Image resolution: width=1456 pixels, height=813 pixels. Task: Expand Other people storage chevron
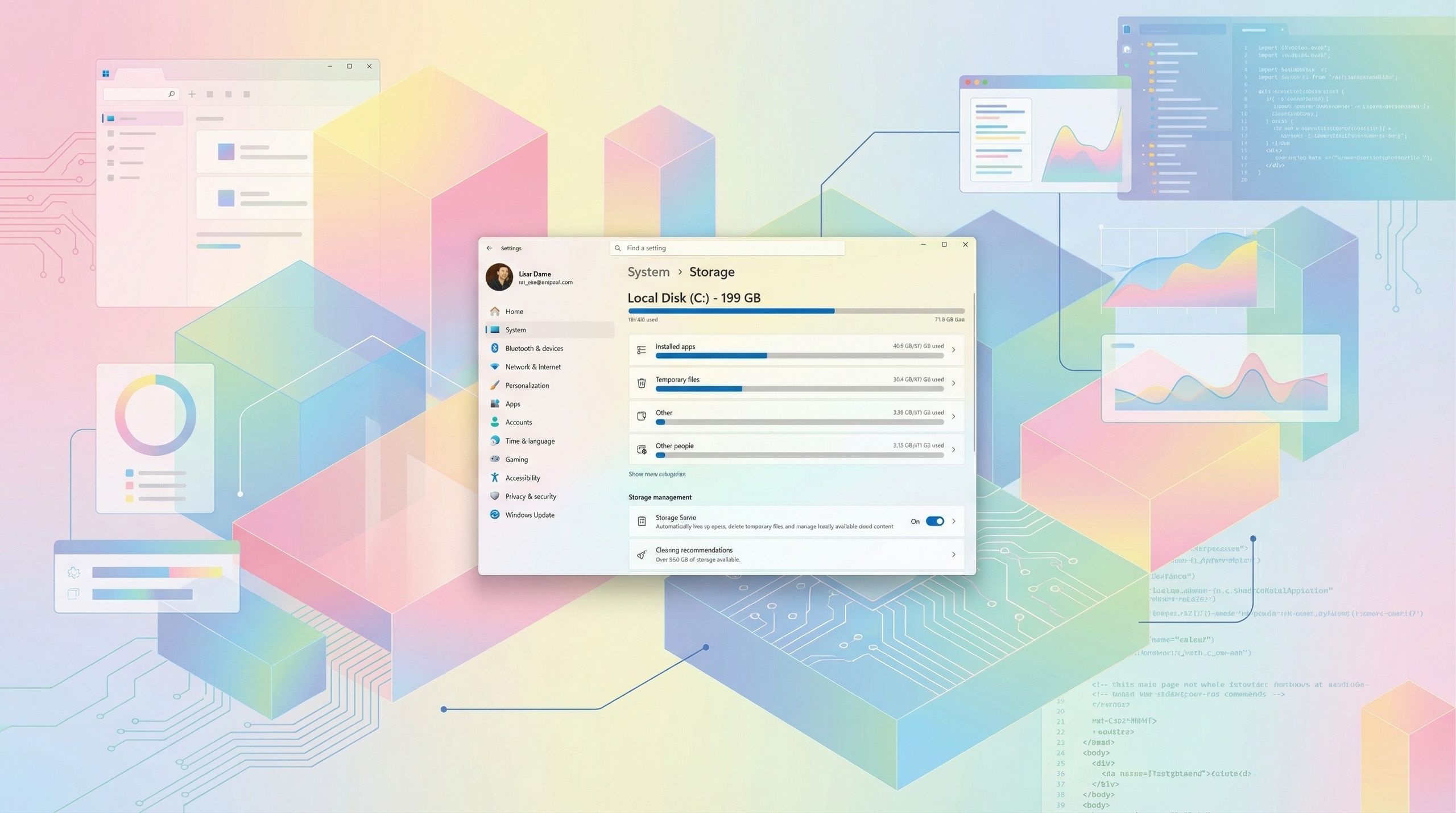click(954, 449)
